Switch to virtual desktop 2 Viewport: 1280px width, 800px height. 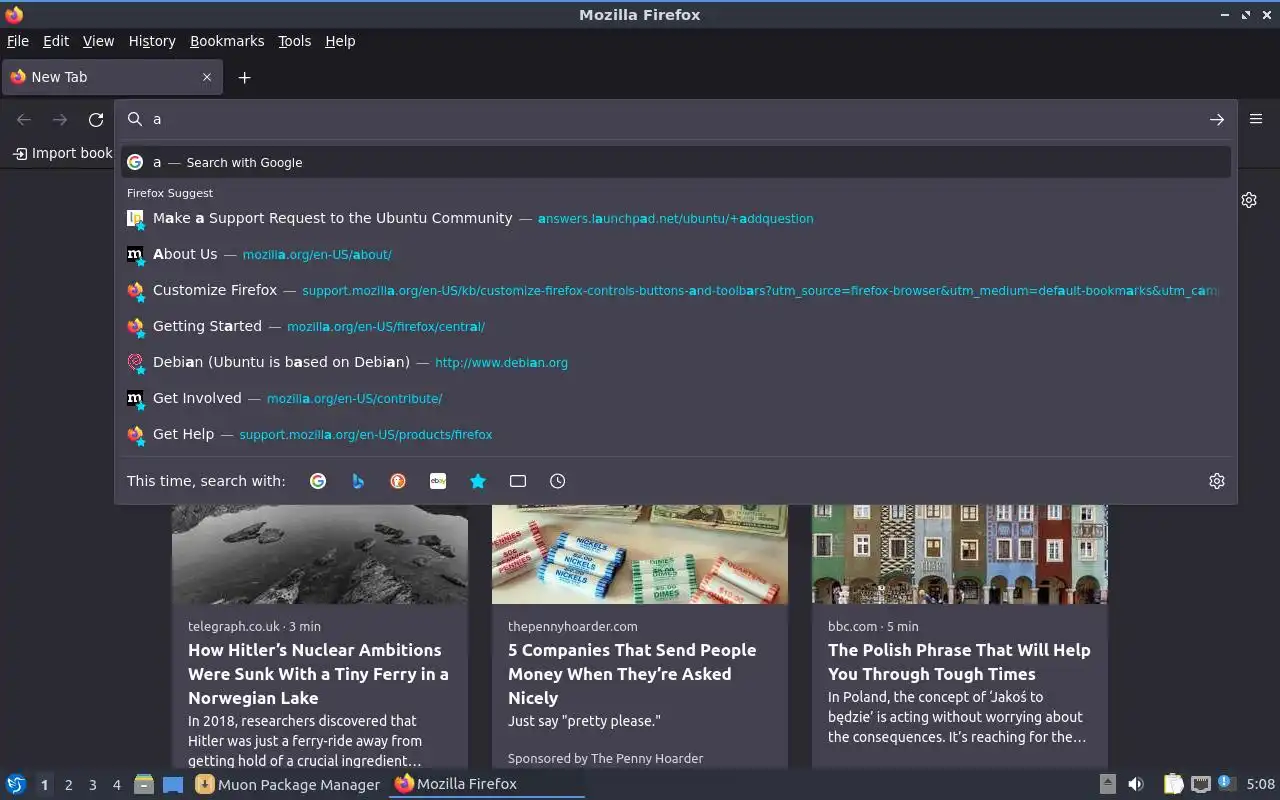(68, 785)
